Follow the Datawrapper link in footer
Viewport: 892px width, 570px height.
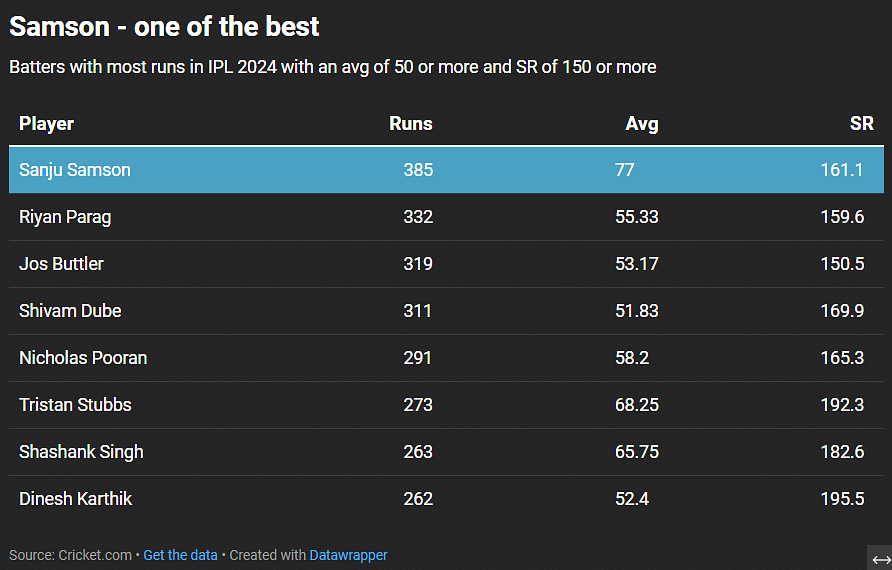[x=348, y=555]
